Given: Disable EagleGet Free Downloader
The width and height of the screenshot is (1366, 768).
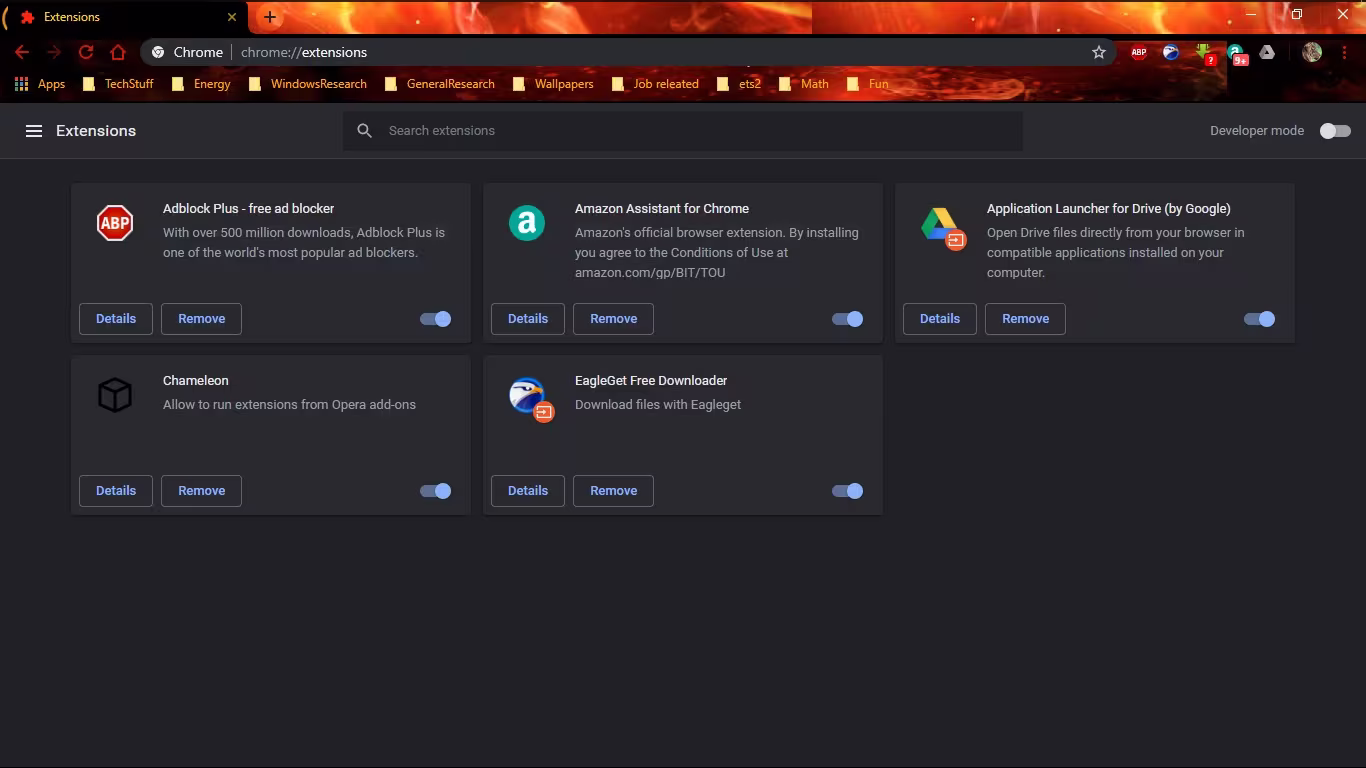Looking at the screenshot, I should coord(848,491).
